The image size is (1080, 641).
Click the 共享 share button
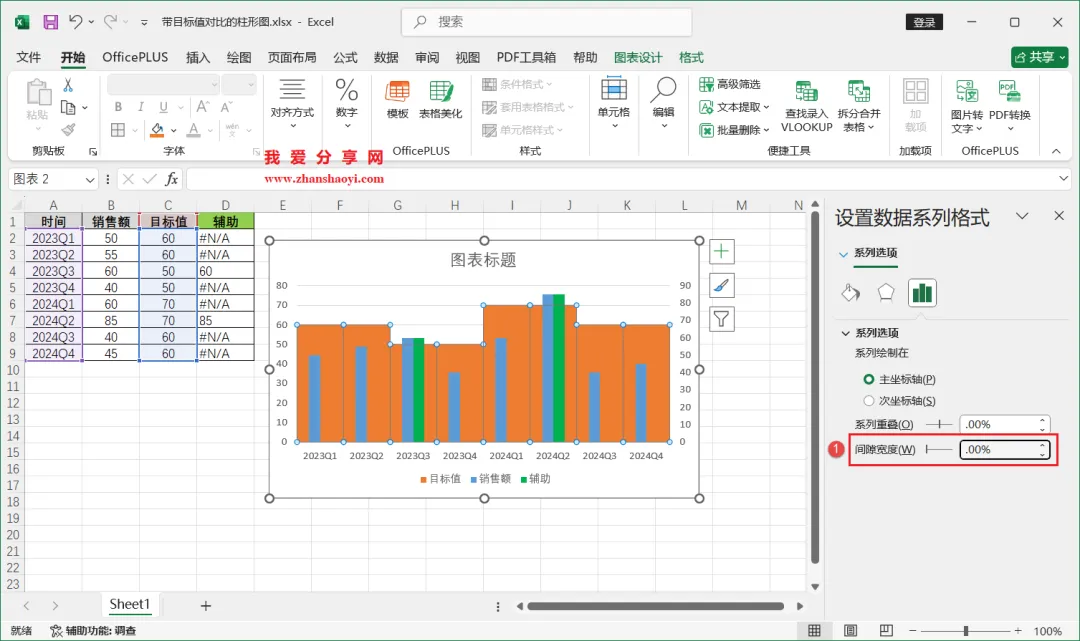[1039, 57]
